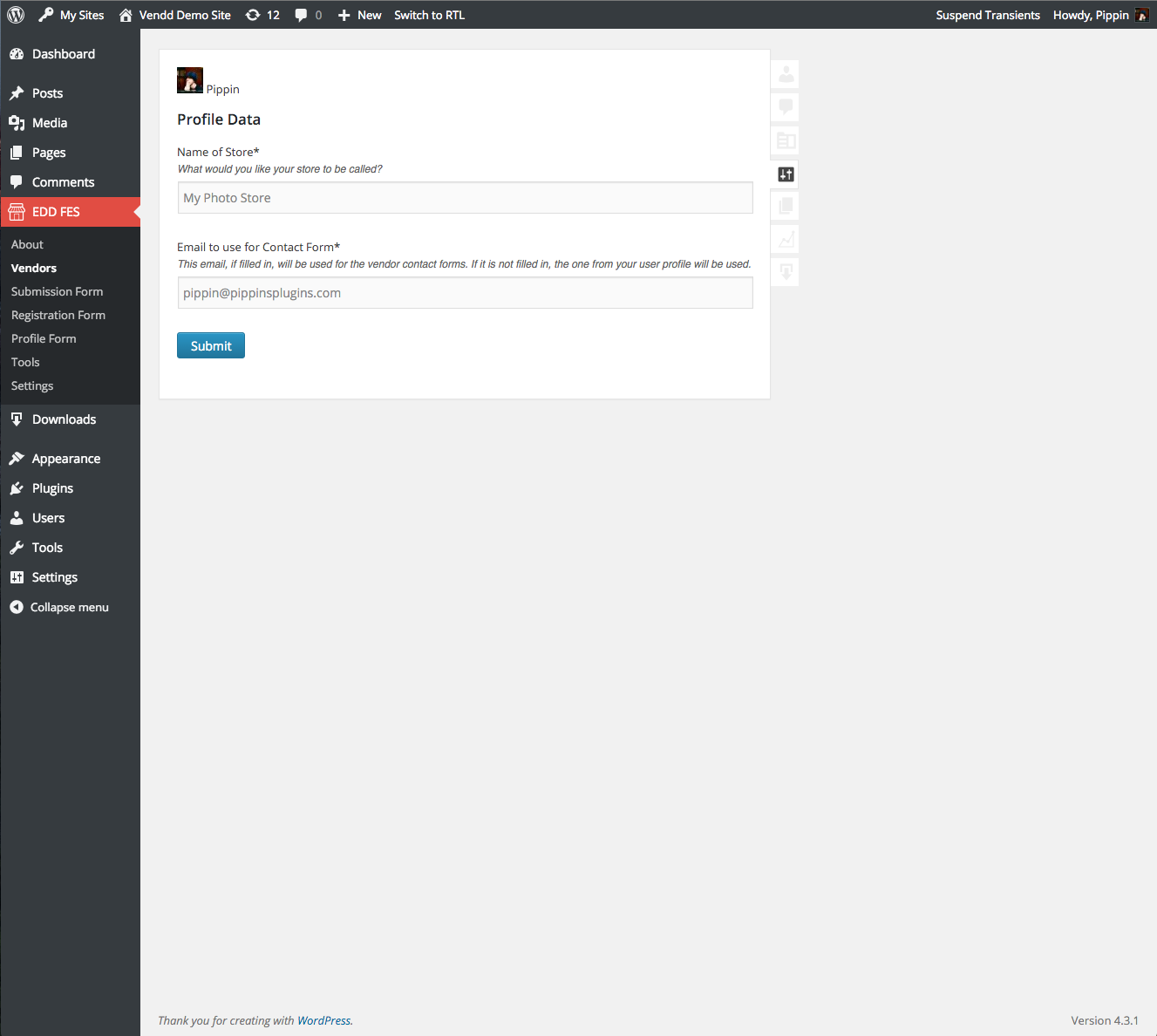Open the WordPress logo menu in the admin bar
The width and height of the screenshot is (1157, 1036).
tap(14, 14)
